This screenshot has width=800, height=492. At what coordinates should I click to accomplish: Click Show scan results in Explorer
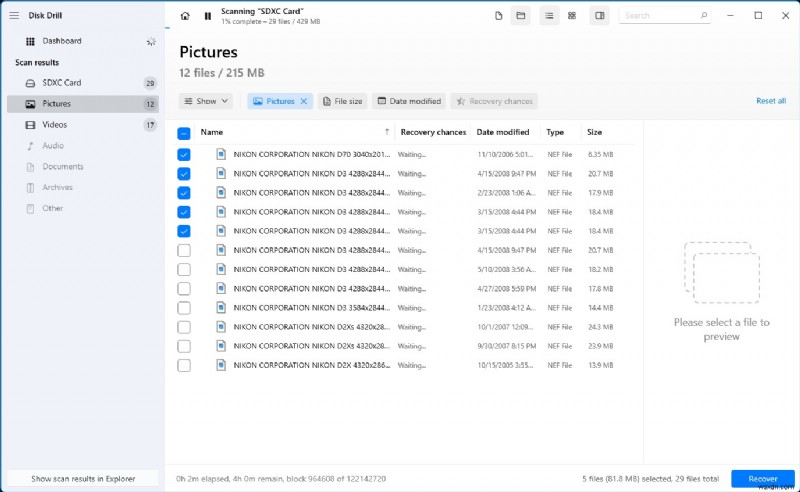click(83, 479)
